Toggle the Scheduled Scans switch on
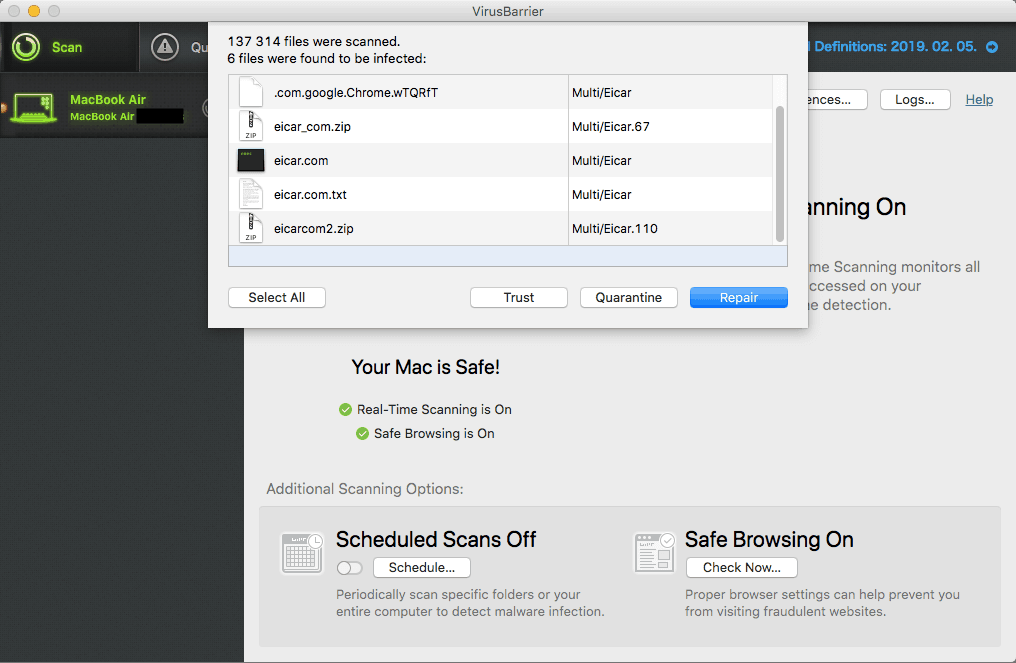The height and width of the screenshot is (663, 1016). [350, 568]
